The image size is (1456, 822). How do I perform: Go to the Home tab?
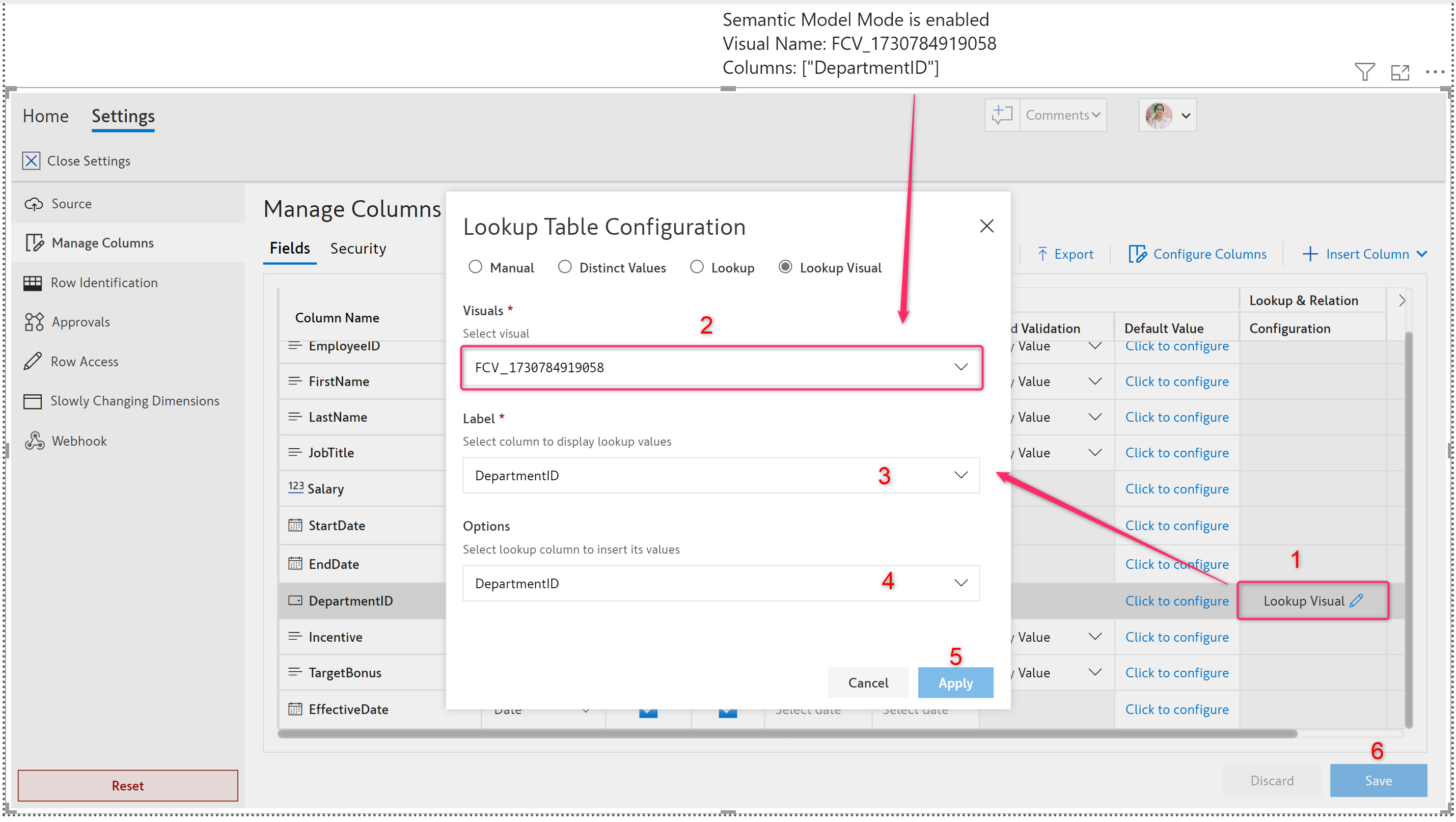coord(45,116)
